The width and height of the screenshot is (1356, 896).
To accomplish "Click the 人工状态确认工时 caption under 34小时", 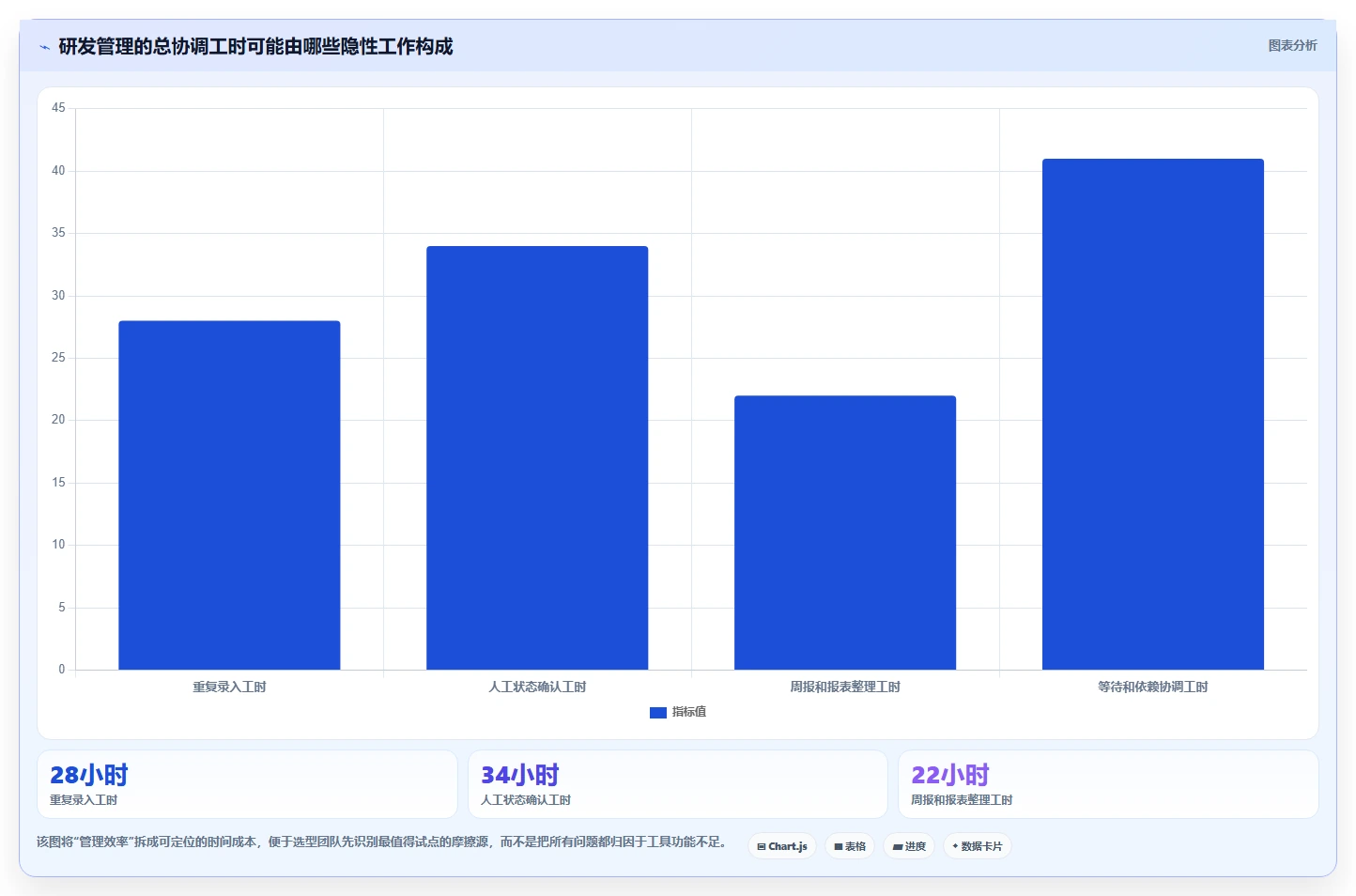I will tap(526, 800).
